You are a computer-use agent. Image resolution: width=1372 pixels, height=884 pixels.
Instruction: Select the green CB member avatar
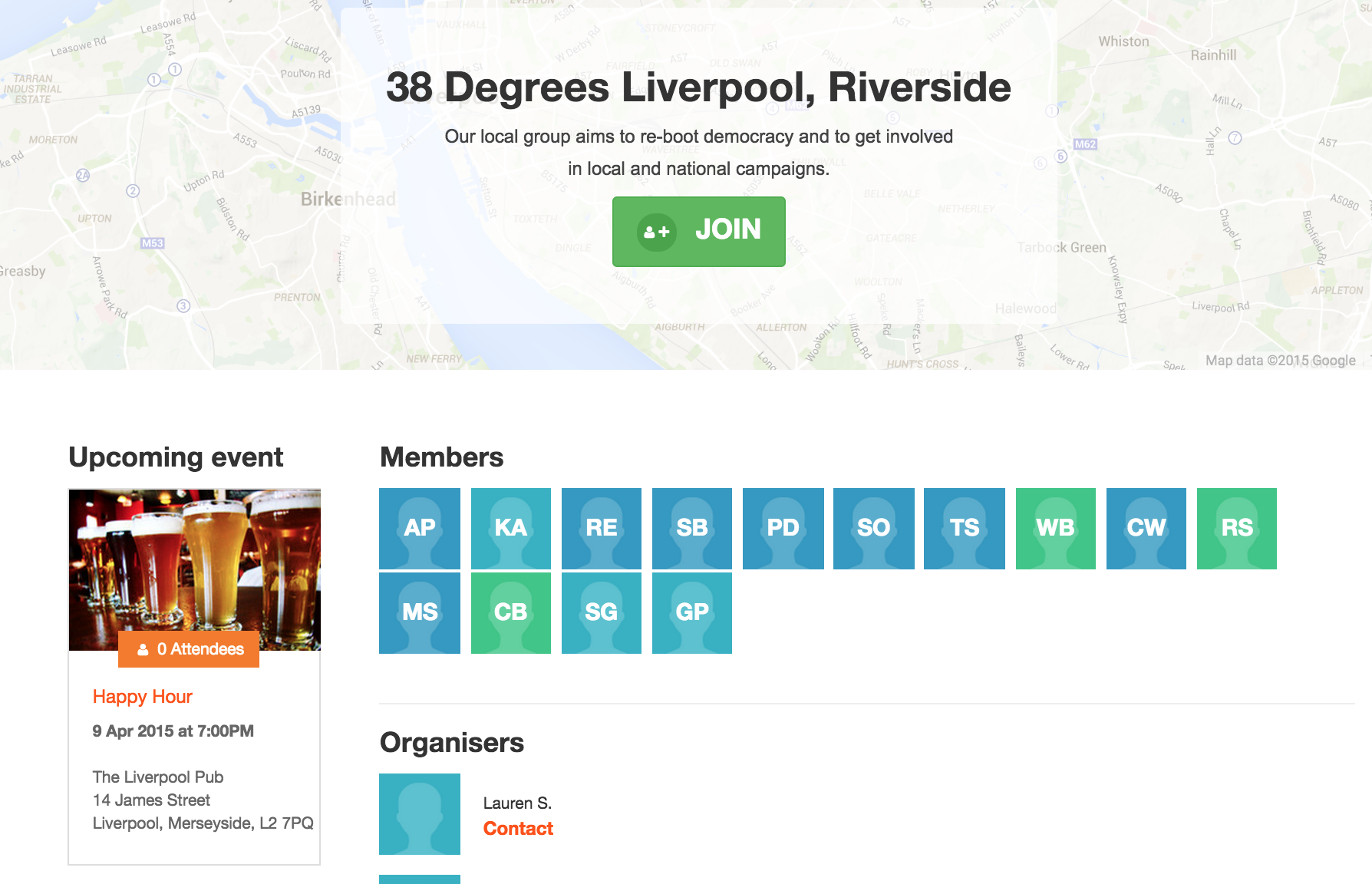pos(510,612)
